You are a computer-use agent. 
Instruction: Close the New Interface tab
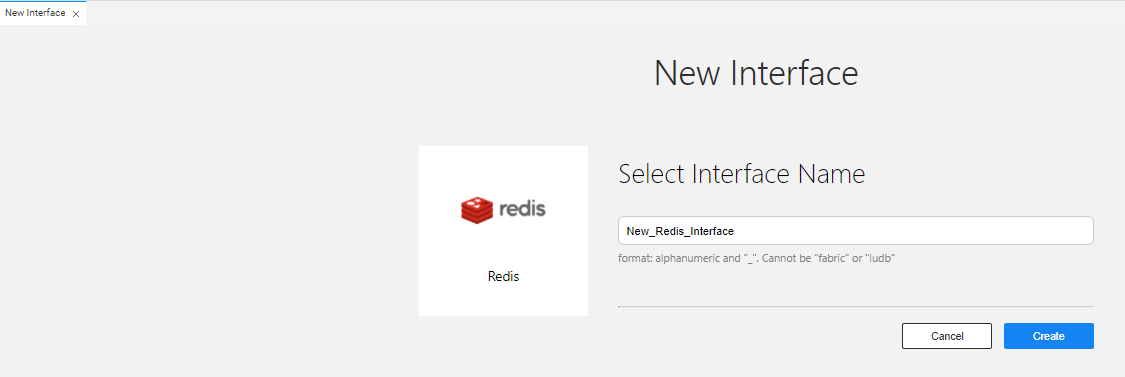(x=76, y=14)
